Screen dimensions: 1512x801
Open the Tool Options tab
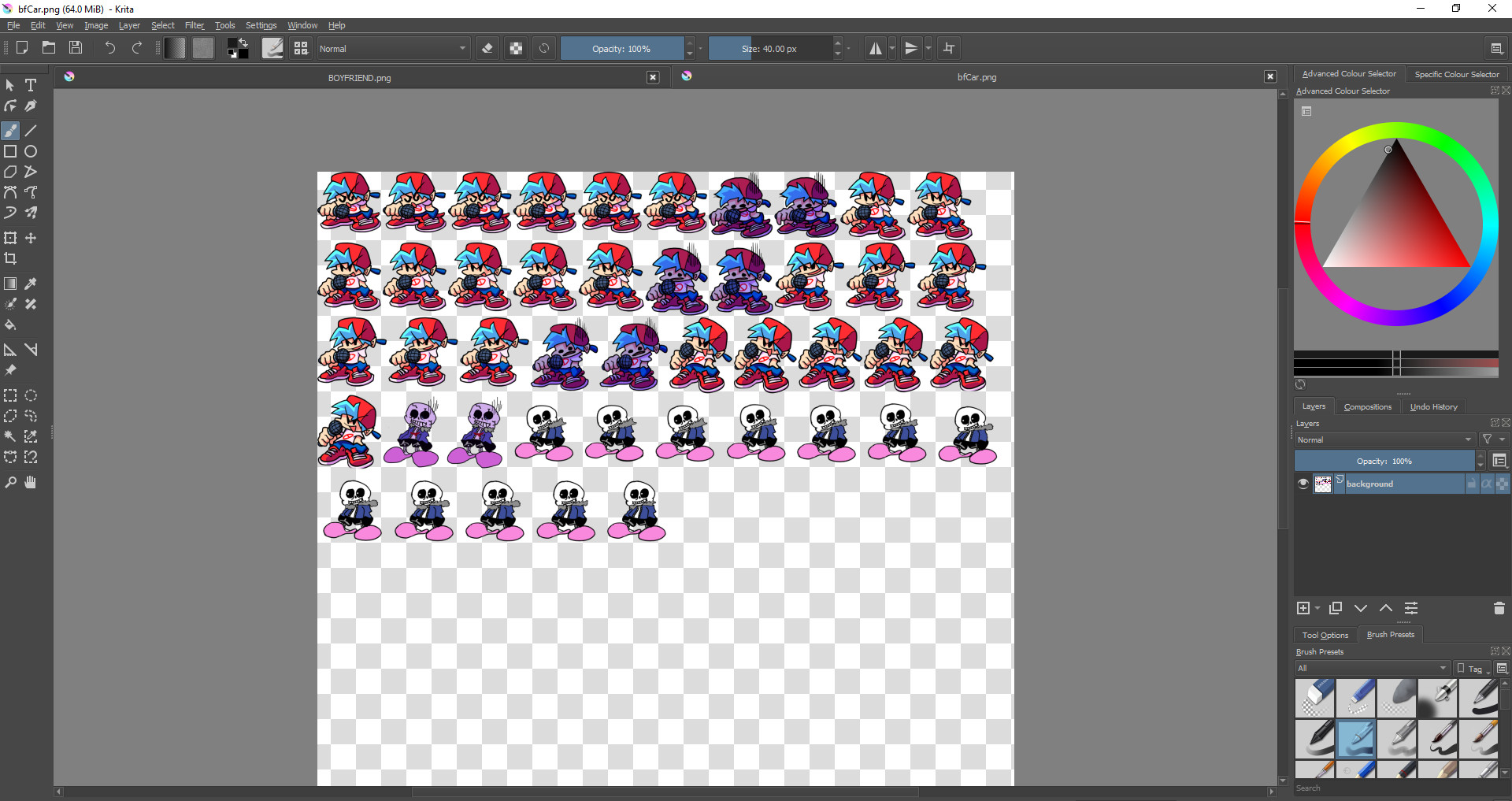1325,635
